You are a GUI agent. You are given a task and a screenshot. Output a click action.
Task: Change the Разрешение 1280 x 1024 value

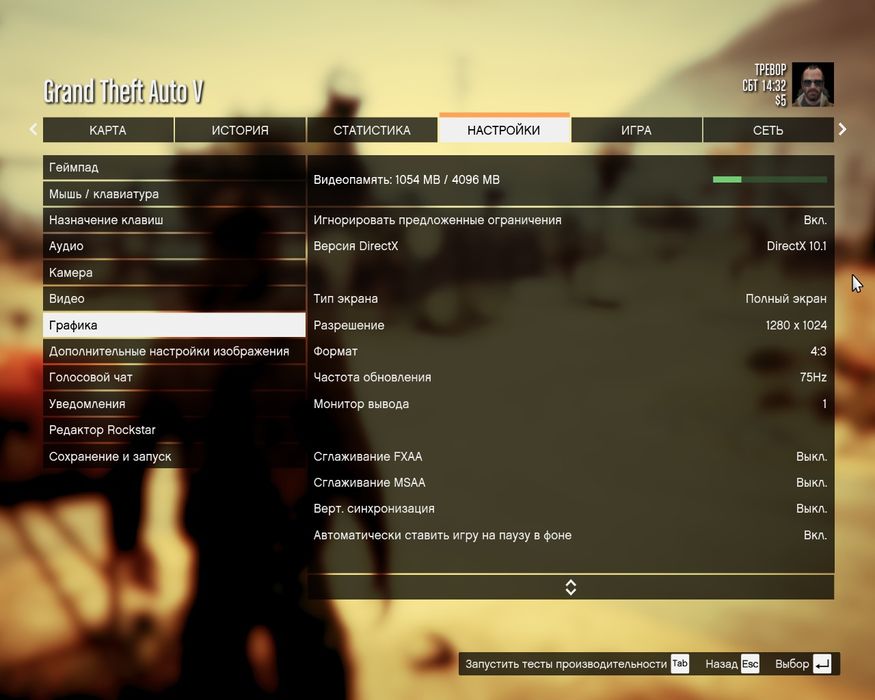[570, 325]
